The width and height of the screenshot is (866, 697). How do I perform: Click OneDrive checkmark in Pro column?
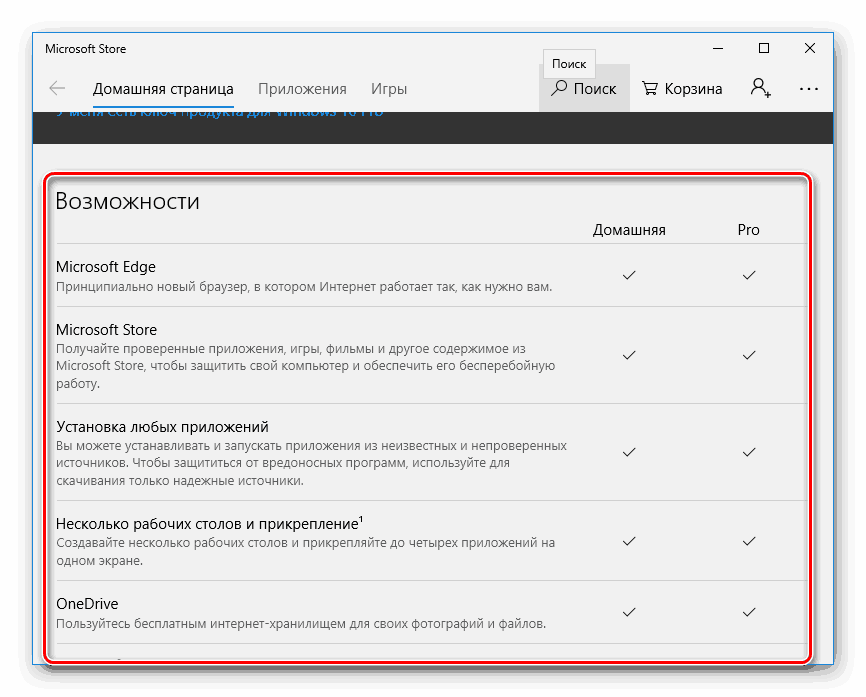pos(749,611)
